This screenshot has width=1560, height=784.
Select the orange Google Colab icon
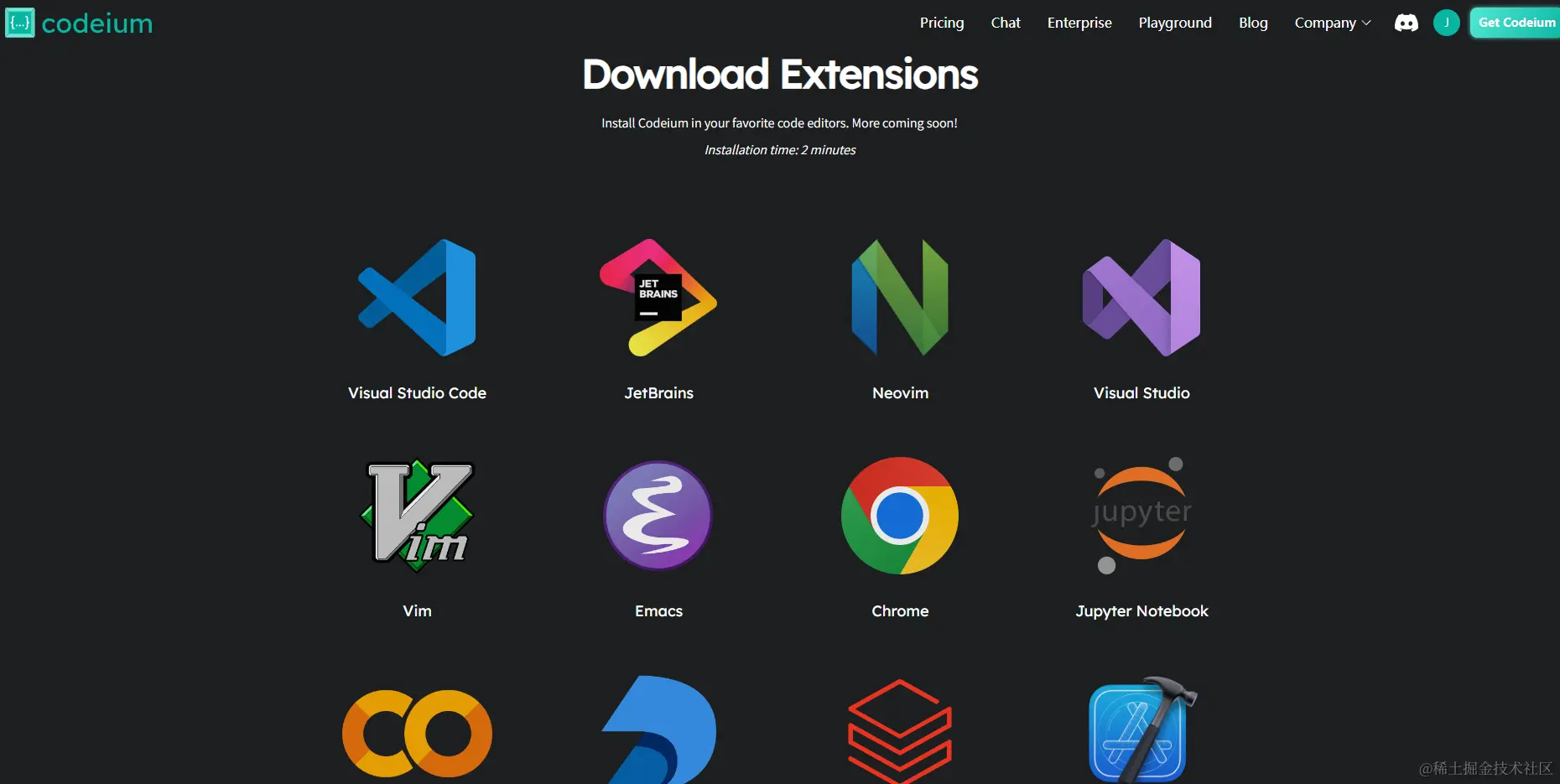click(x=417, y=734)
